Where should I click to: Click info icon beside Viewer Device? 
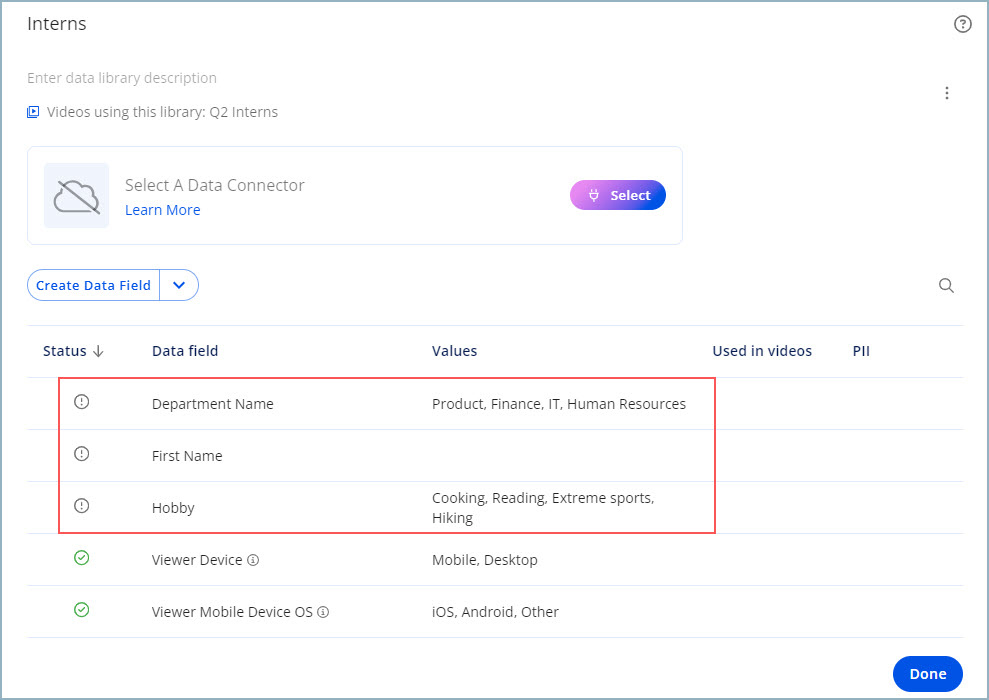point(253,560)
